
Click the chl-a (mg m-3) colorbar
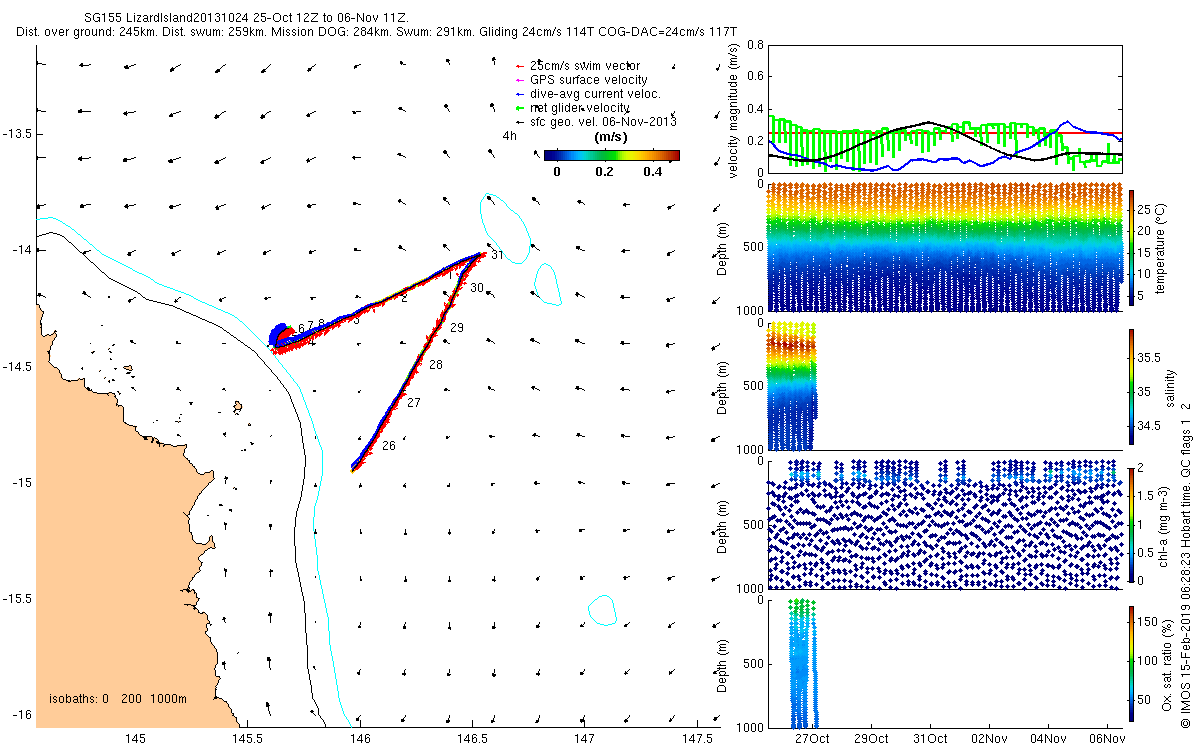pos(1130,523)
